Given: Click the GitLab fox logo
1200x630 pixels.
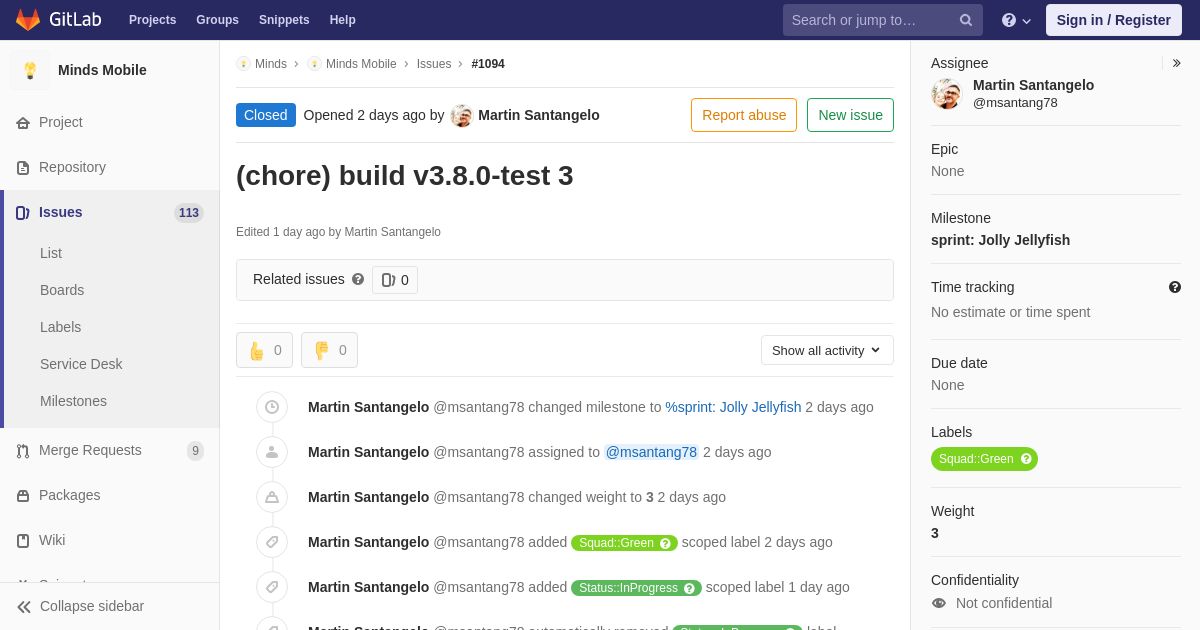Looking at the screenshot, I should 28,20.
